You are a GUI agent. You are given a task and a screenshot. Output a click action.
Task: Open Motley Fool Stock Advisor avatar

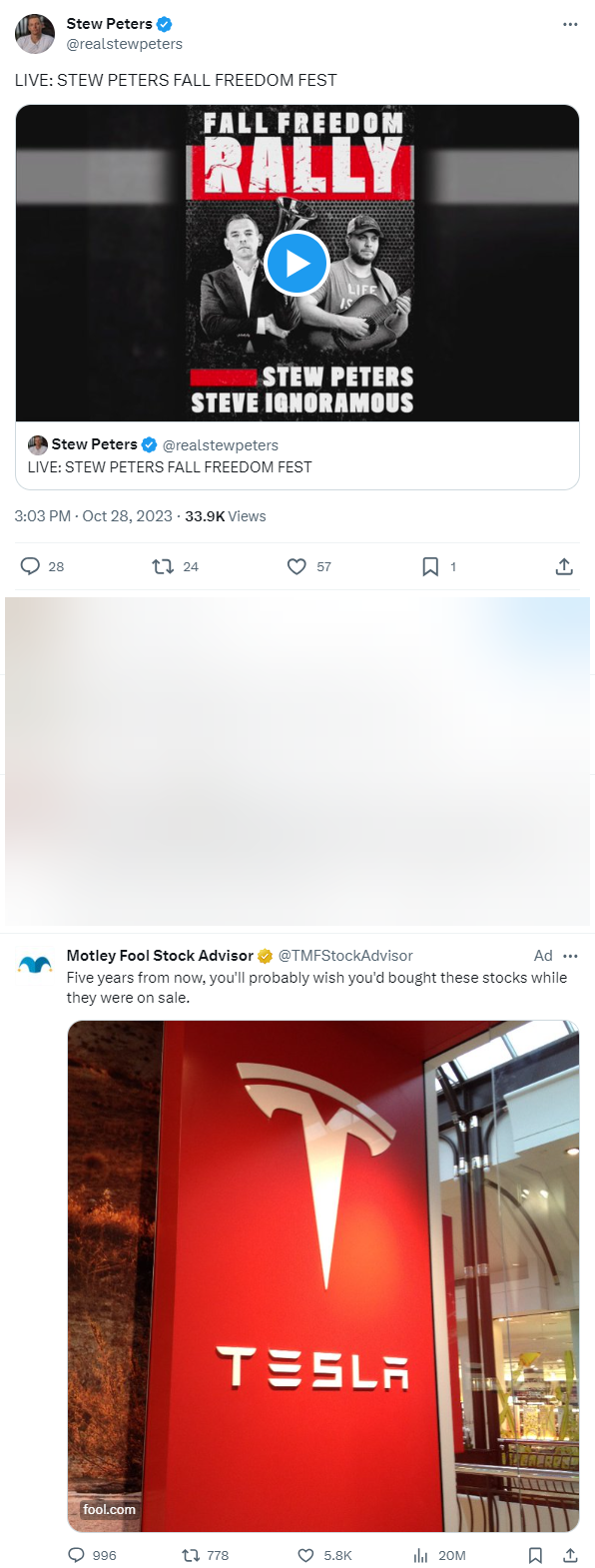35,965
